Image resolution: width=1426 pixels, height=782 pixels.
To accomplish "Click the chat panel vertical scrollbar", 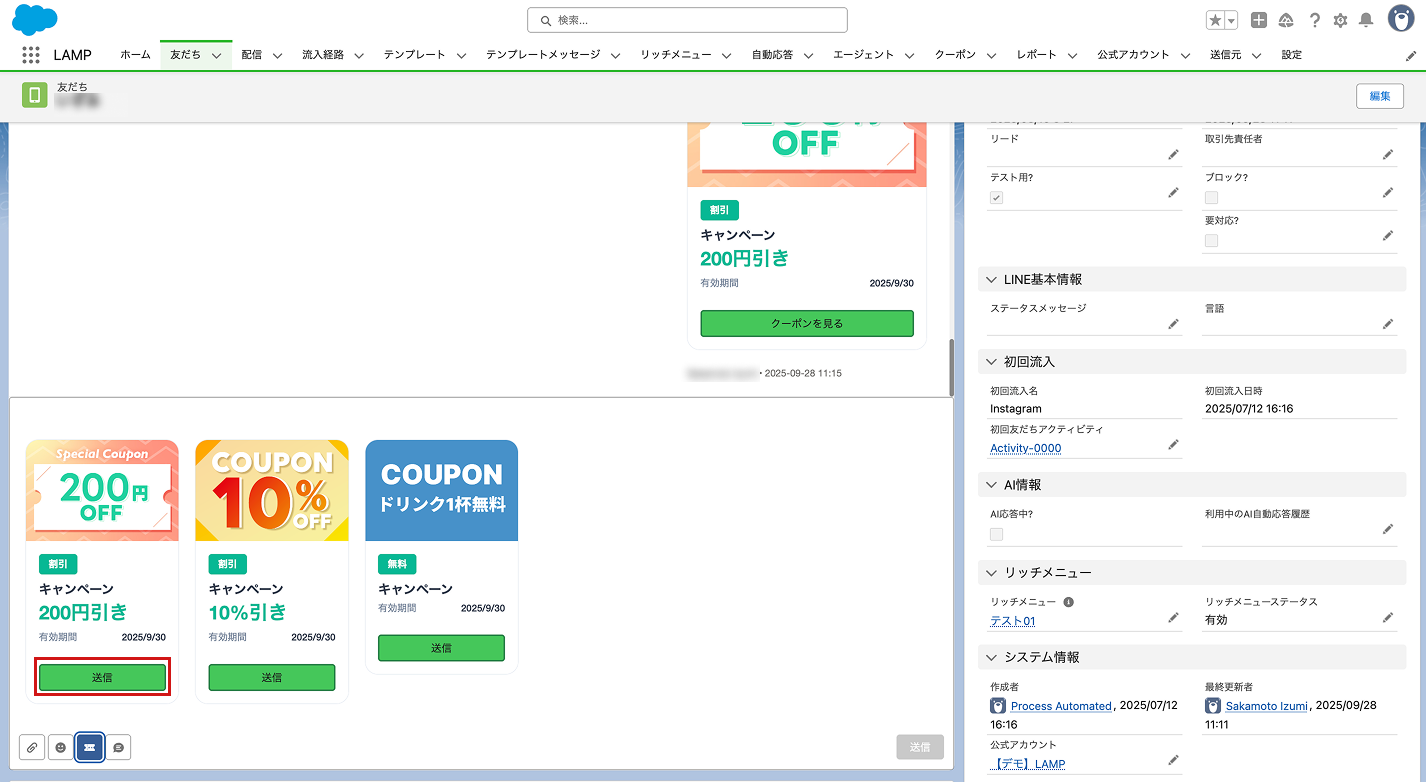I will pos(951,367).
